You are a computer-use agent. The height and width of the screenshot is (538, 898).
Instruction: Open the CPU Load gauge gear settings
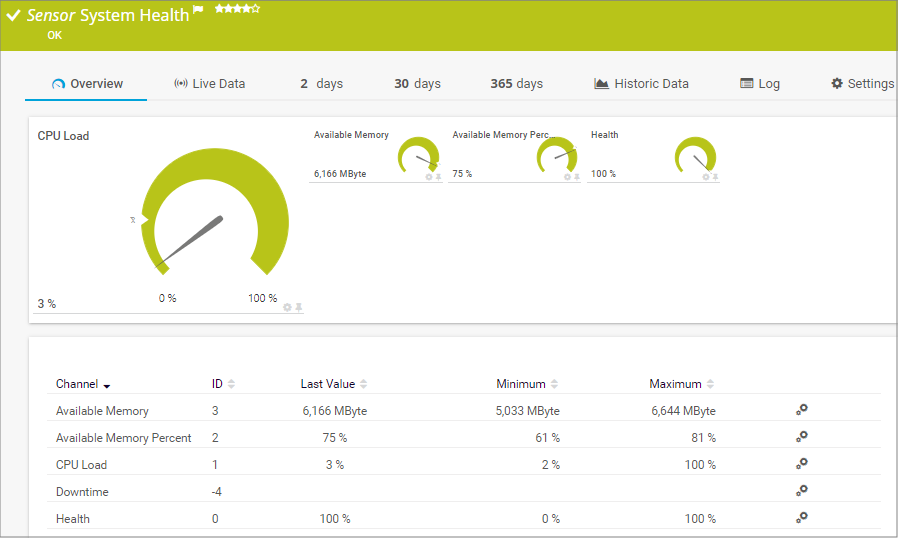click(x=287, y=307)
